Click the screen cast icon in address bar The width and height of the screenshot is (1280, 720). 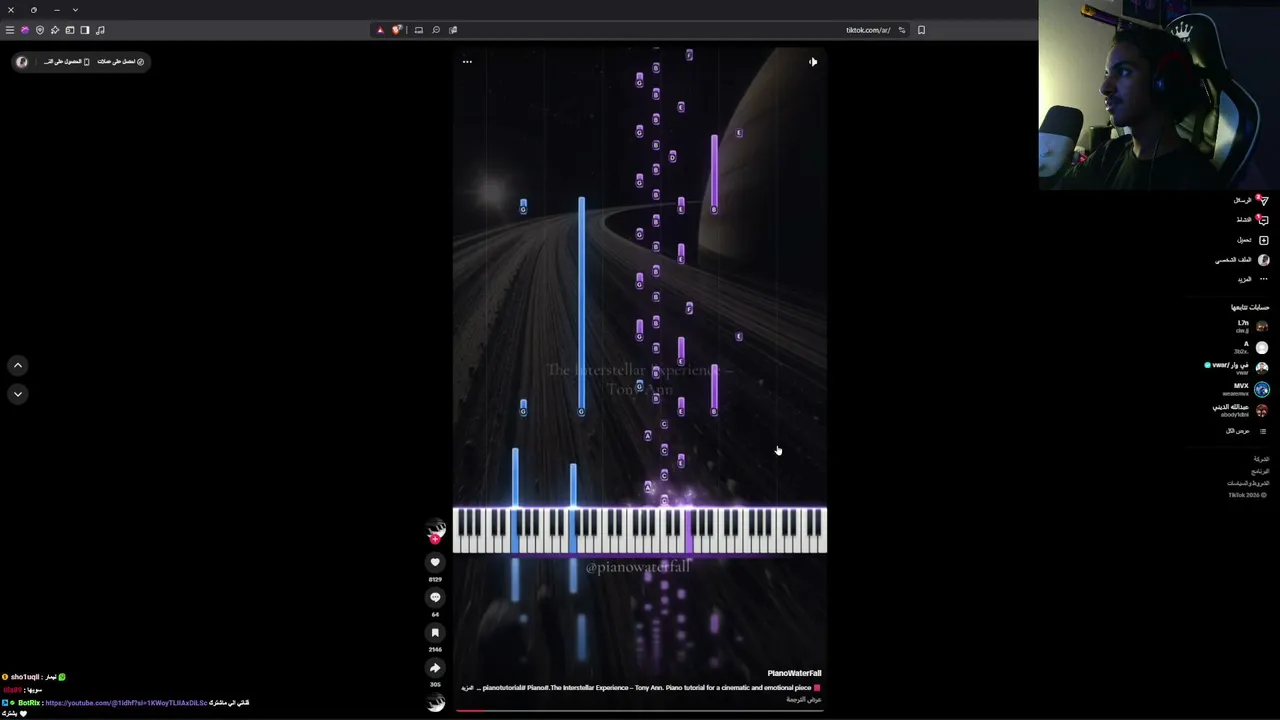419,30
